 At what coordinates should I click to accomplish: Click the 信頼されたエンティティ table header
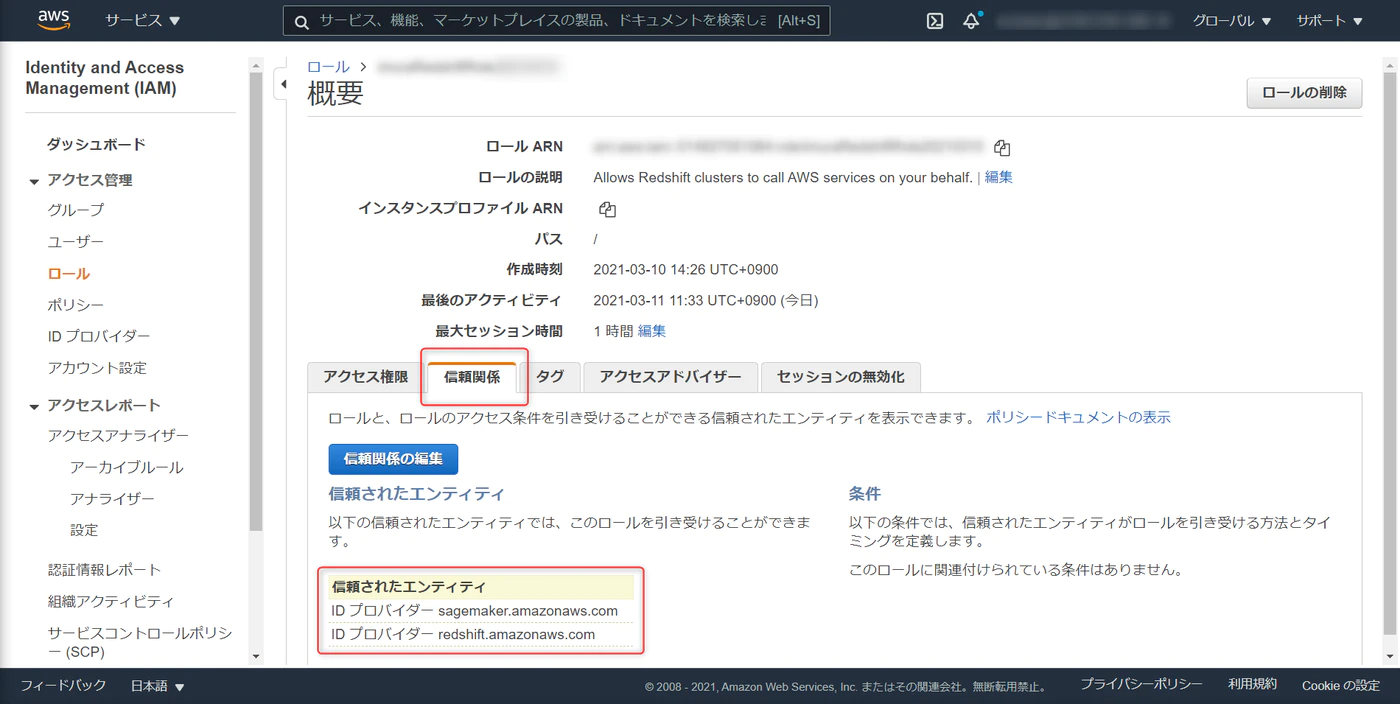tap(482, 587)
